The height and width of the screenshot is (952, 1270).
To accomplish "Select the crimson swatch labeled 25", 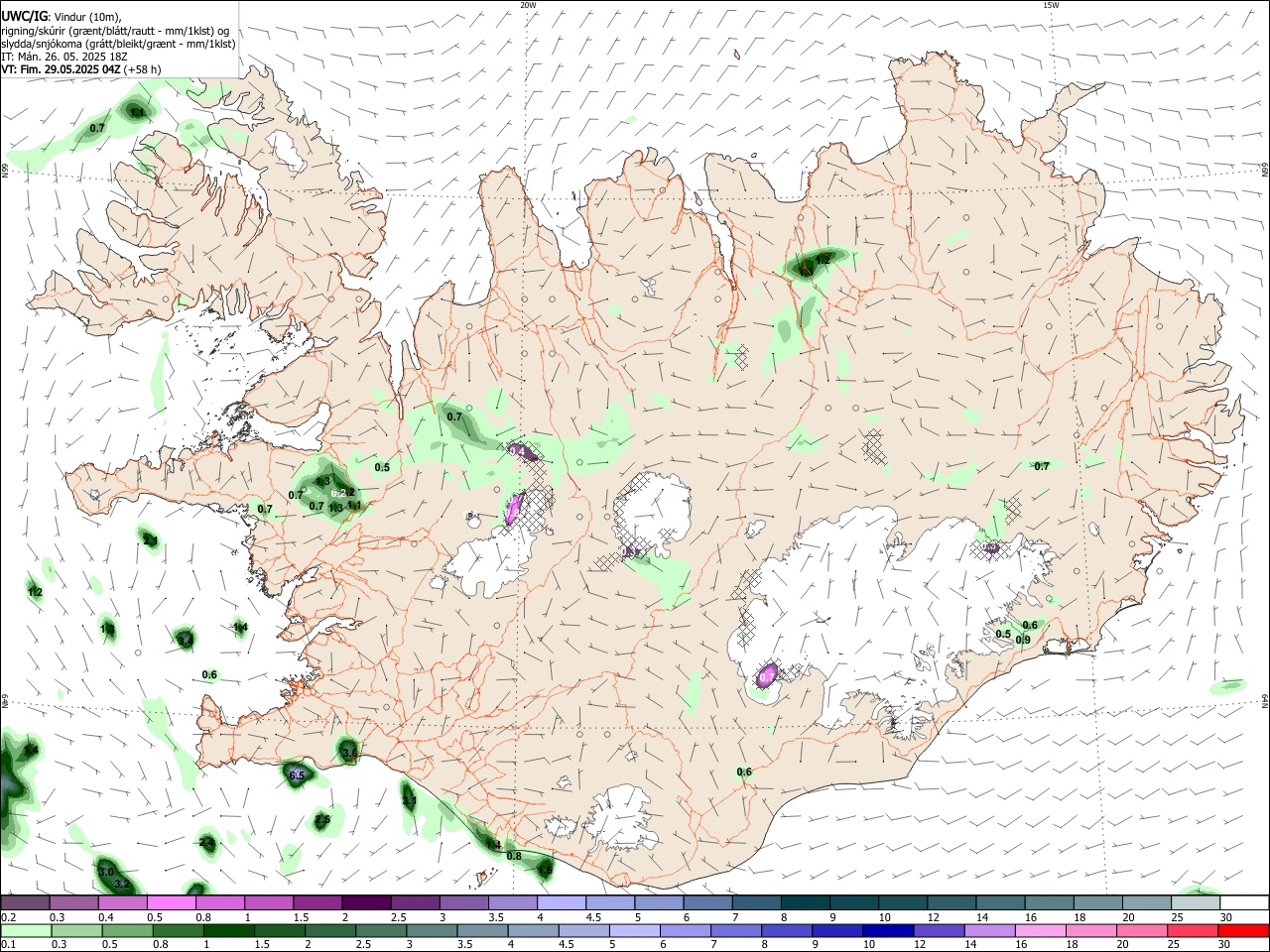I will click(x=1194, y=931).
